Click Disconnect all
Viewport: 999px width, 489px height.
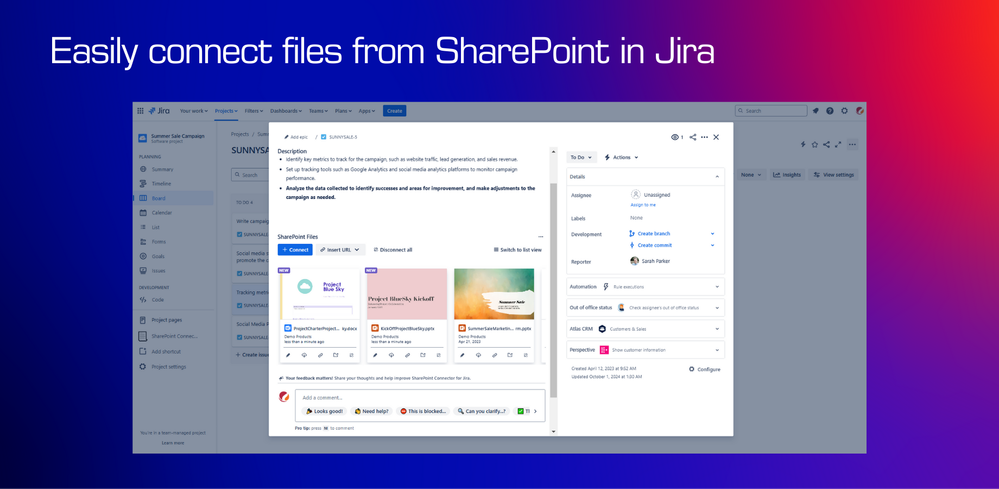392,250
